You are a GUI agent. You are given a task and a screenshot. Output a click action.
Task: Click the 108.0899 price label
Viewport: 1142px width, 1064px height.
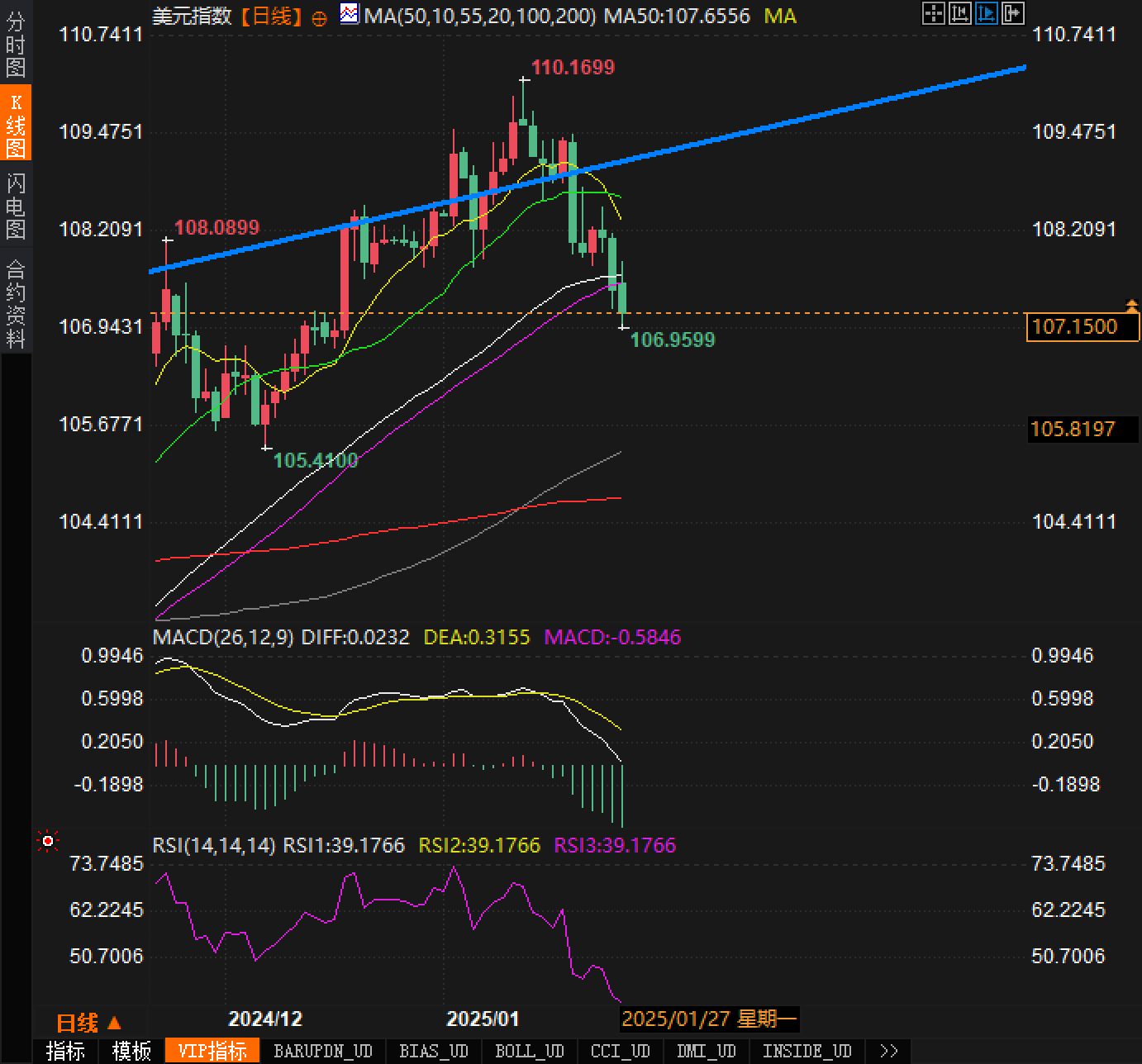tap(217, 227)
